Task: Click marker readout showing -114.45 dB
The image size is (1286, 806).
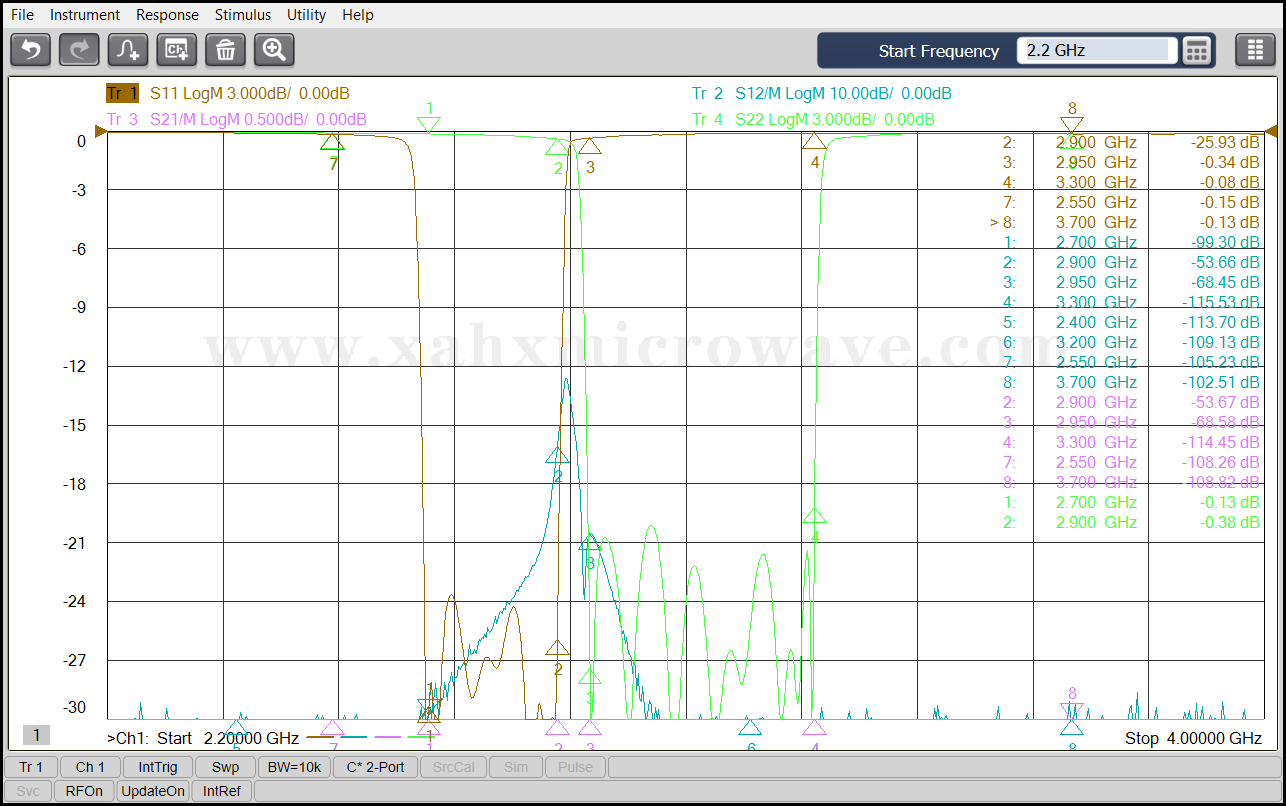Action: 1131,442
